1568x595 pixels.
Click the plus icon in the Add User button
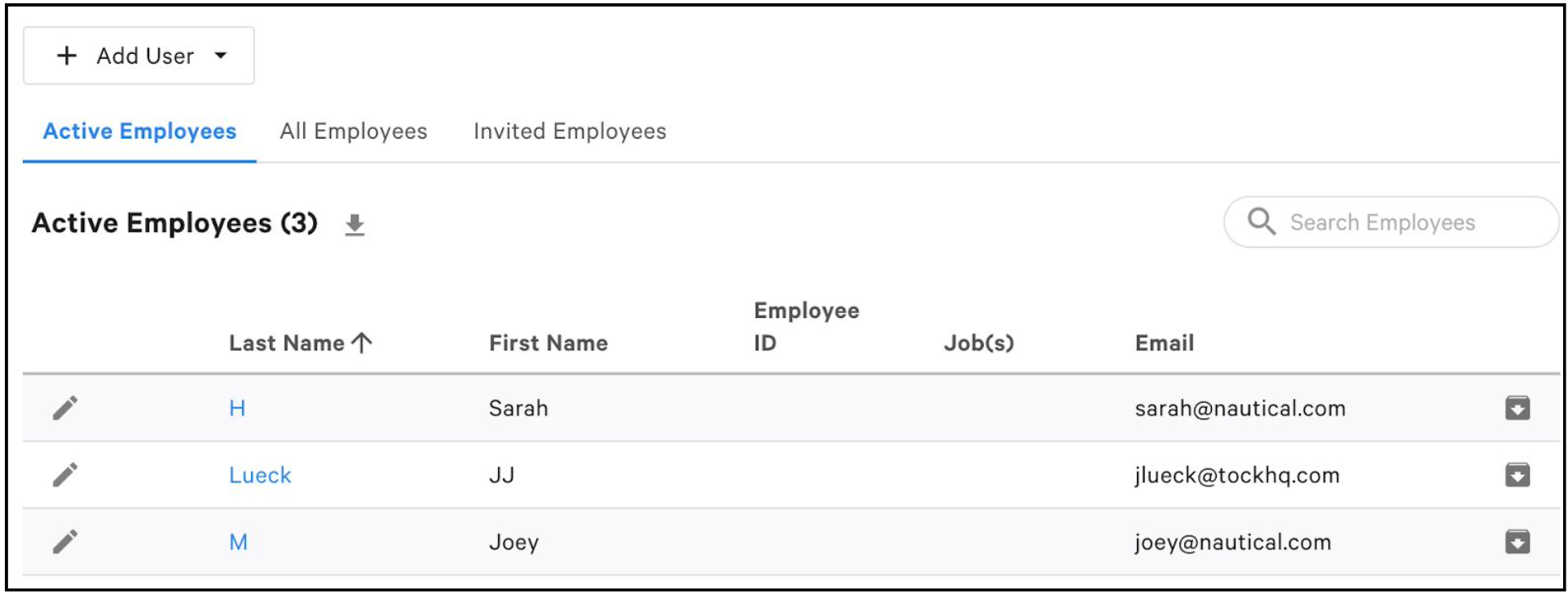(x=66, y=55)
